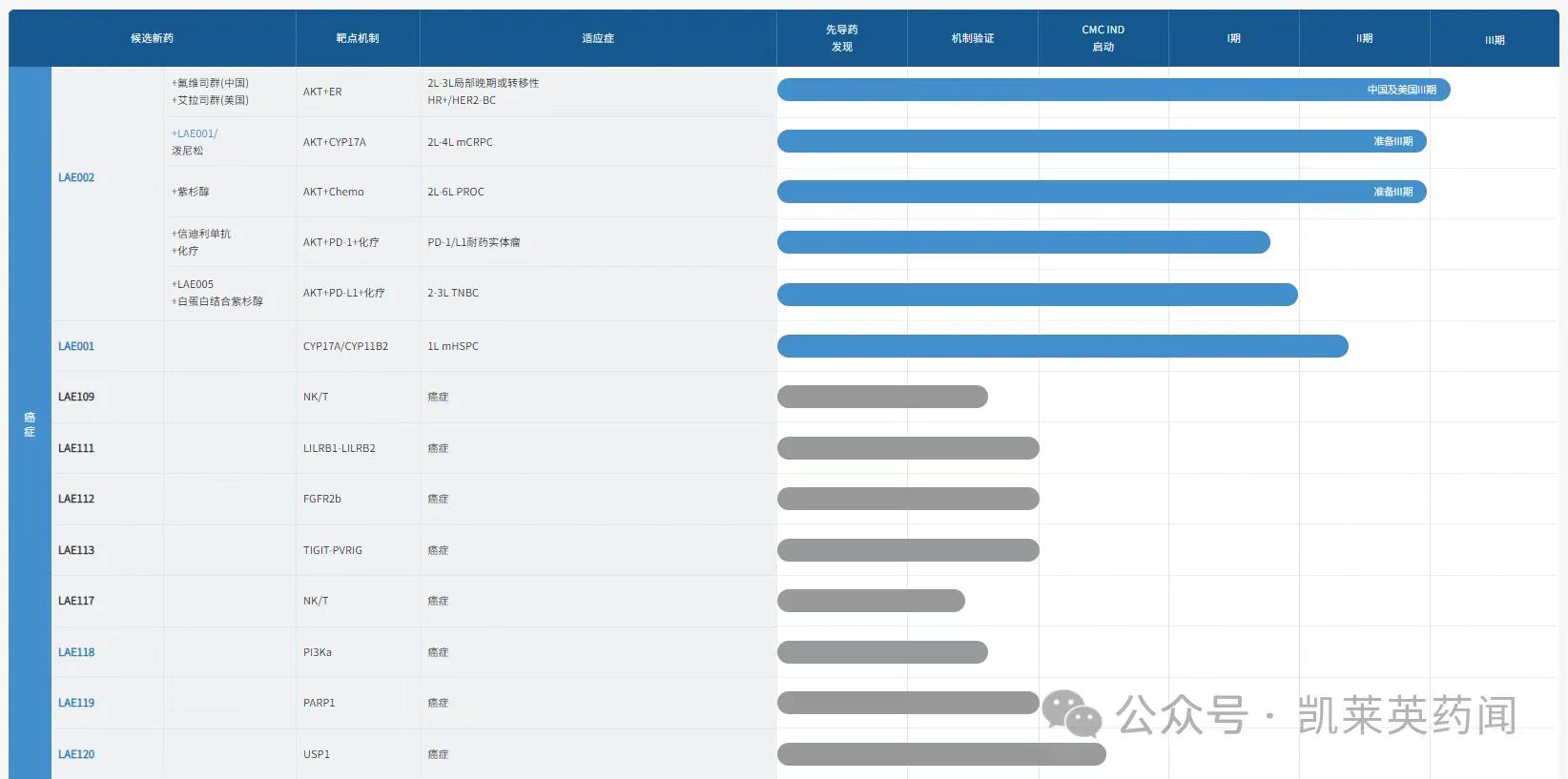The image size is (1568, 779).
Task: Select the 候选新药 column header
Action: pos(153,38)
